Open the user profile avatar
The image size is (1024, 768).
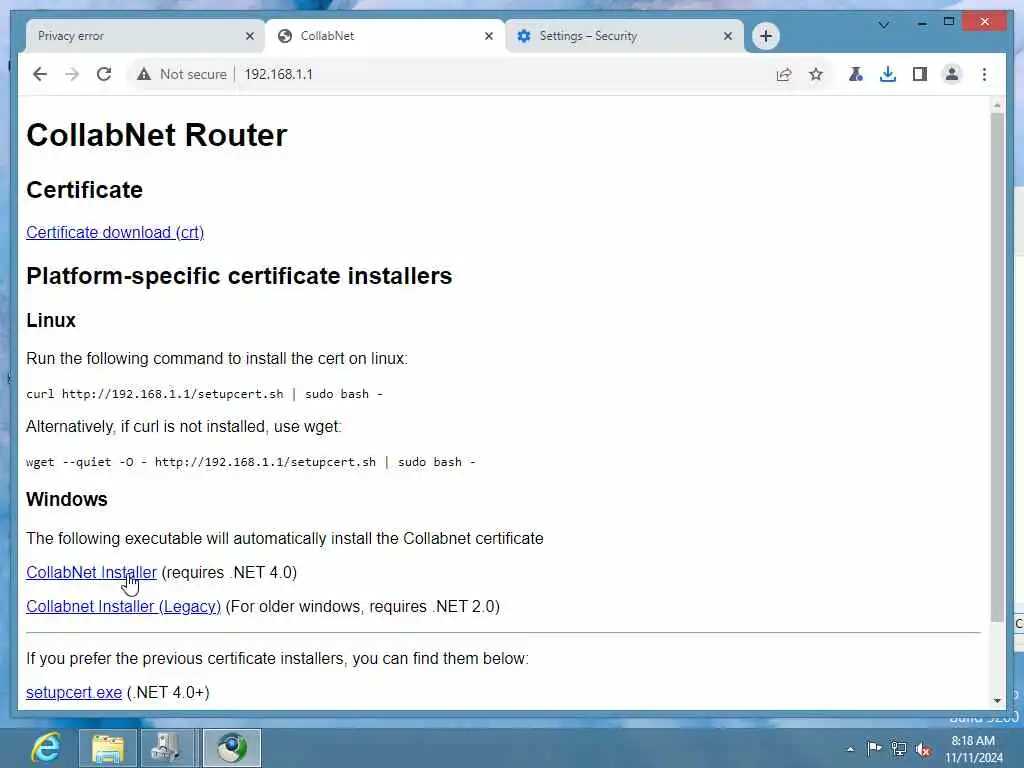pyautogui.click(x=952, y=74)
